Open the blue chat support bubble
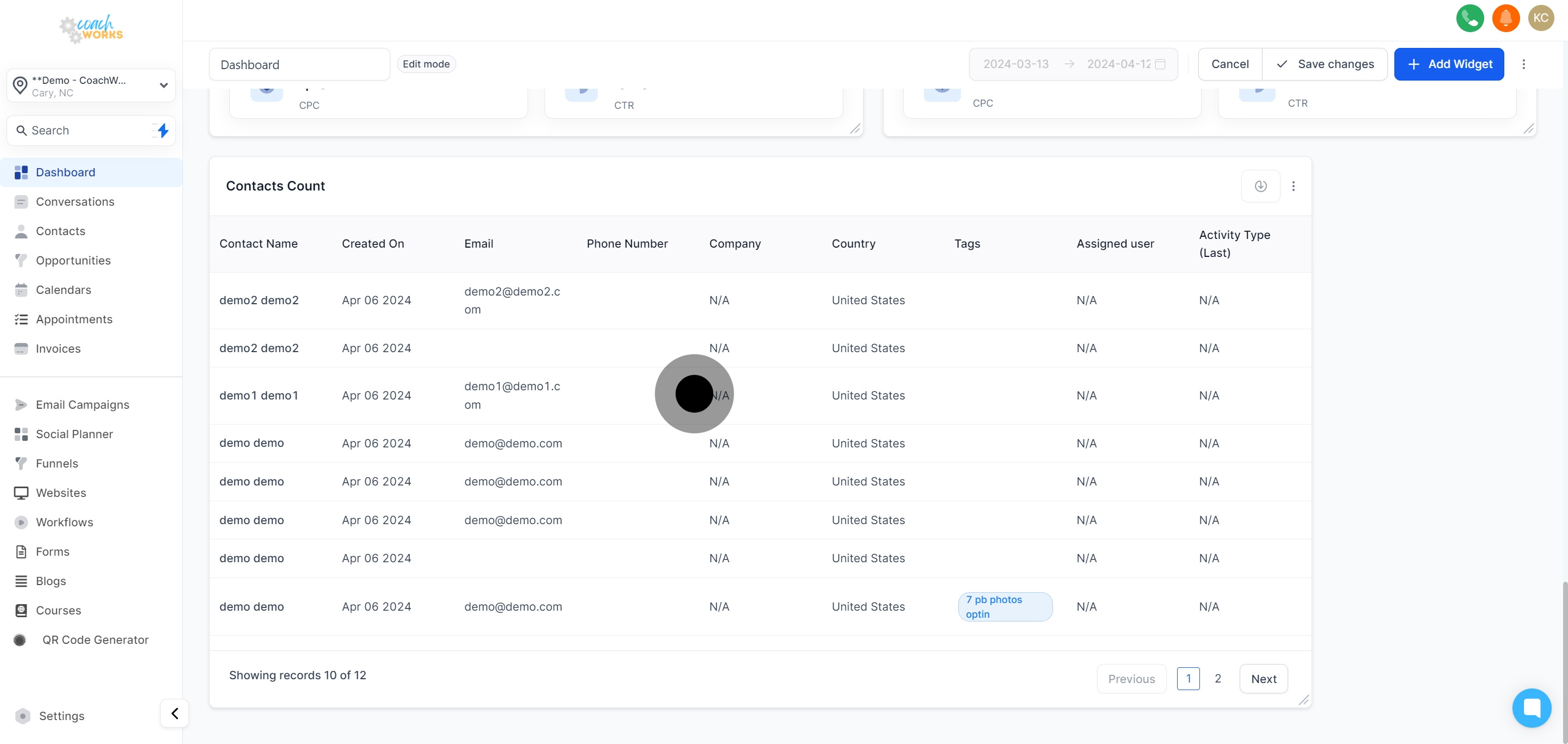Viewport: 1568px width, 744px height. coord(1531,708)
